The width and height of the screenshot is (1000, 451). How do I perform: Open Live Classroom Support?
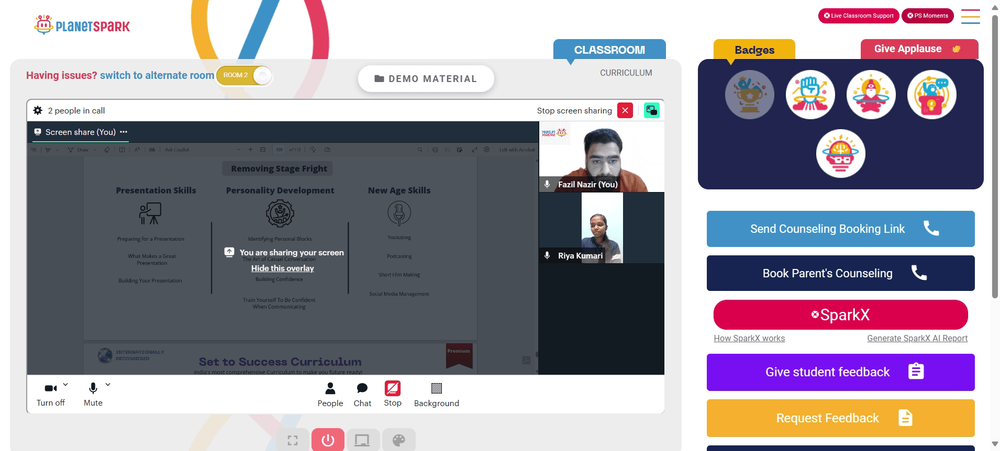858,15
